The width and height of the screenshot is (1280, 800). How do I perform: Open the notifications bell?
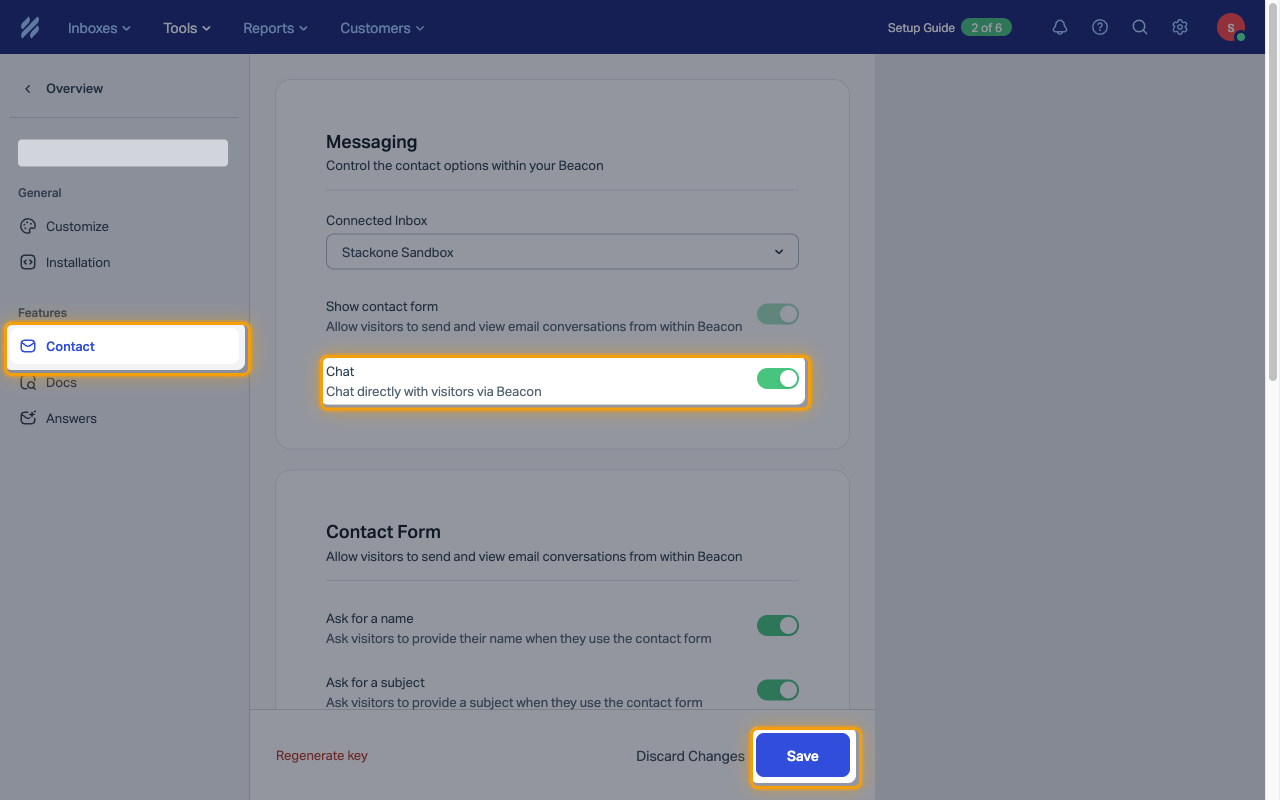point(1060,28)
